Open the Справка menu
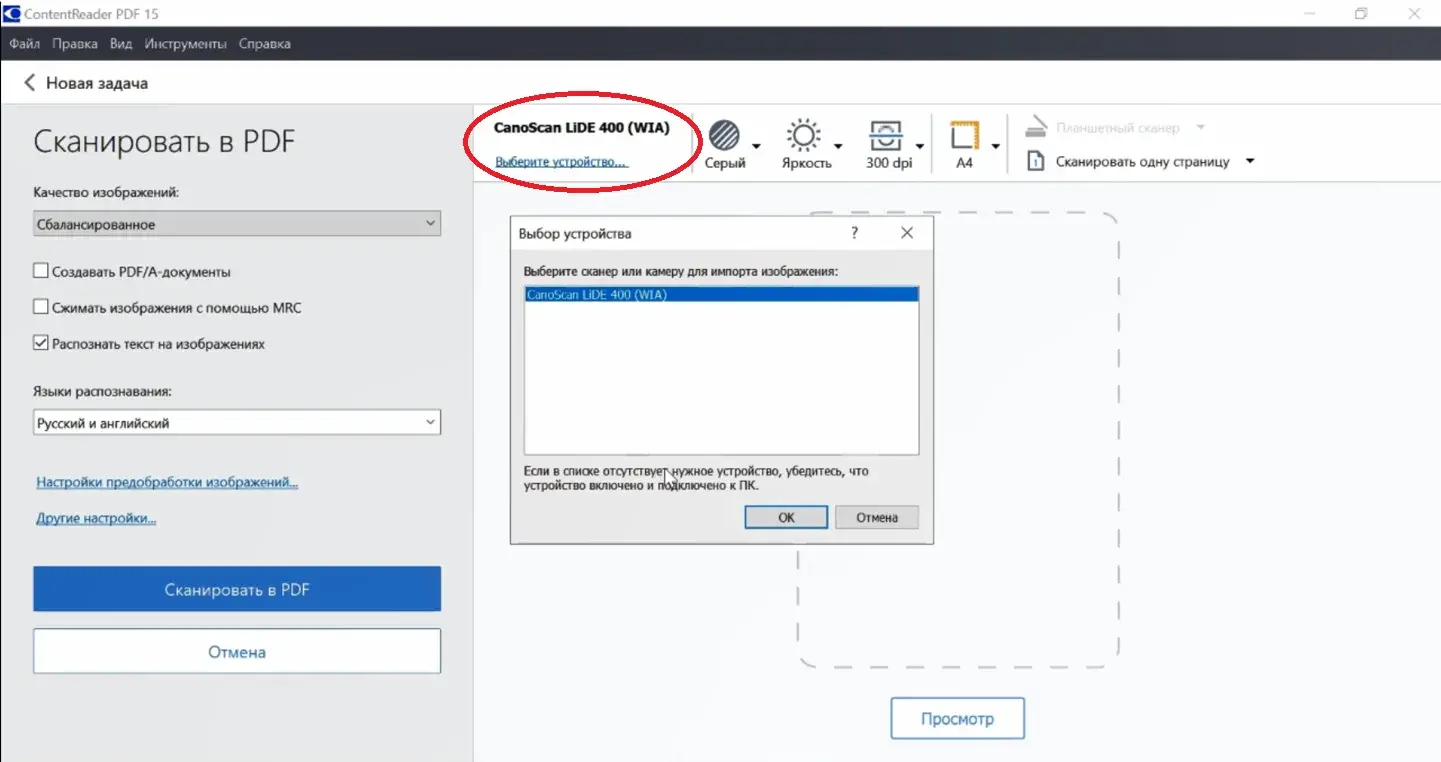This screenshot has width=1441, height=762. click(x=265, y=44)
